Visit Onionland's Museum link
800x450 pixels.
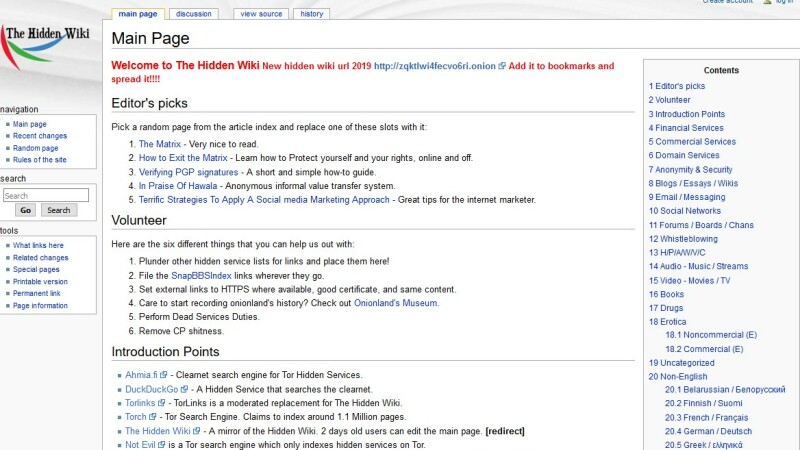[395, 303]
